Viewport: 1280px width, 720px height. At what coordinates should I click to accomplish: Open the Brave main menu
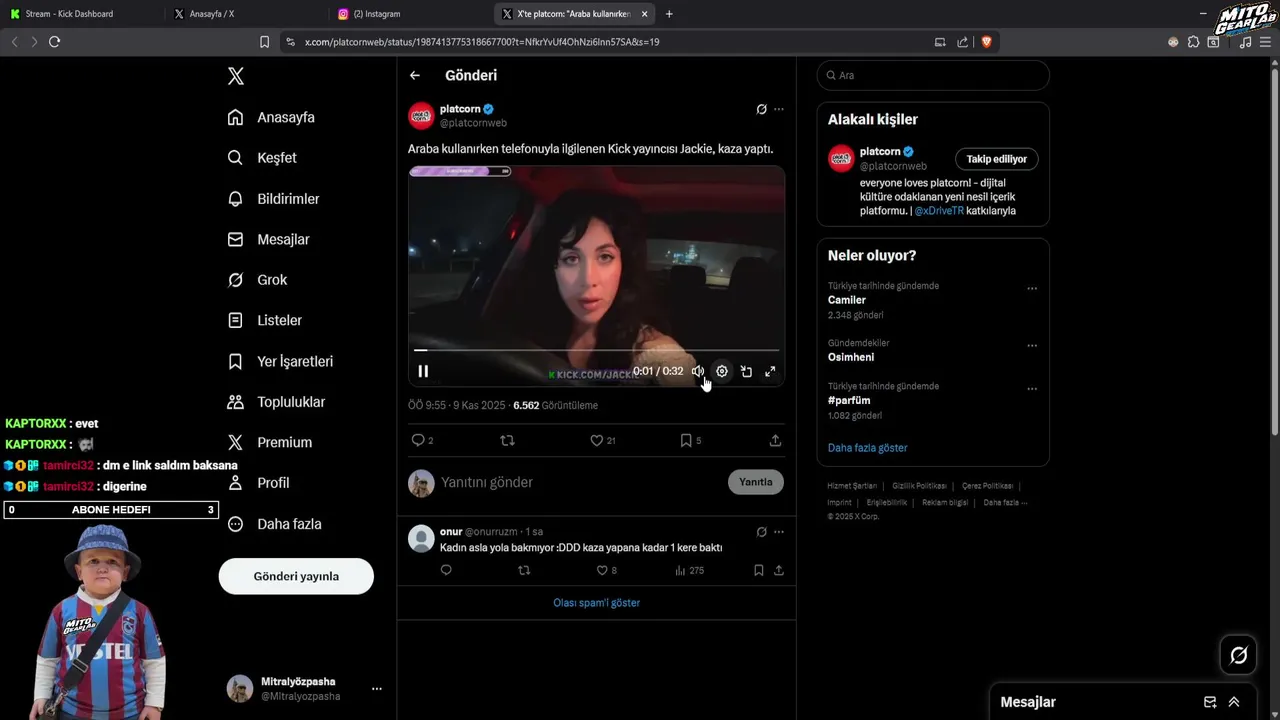click(1265, 42)
